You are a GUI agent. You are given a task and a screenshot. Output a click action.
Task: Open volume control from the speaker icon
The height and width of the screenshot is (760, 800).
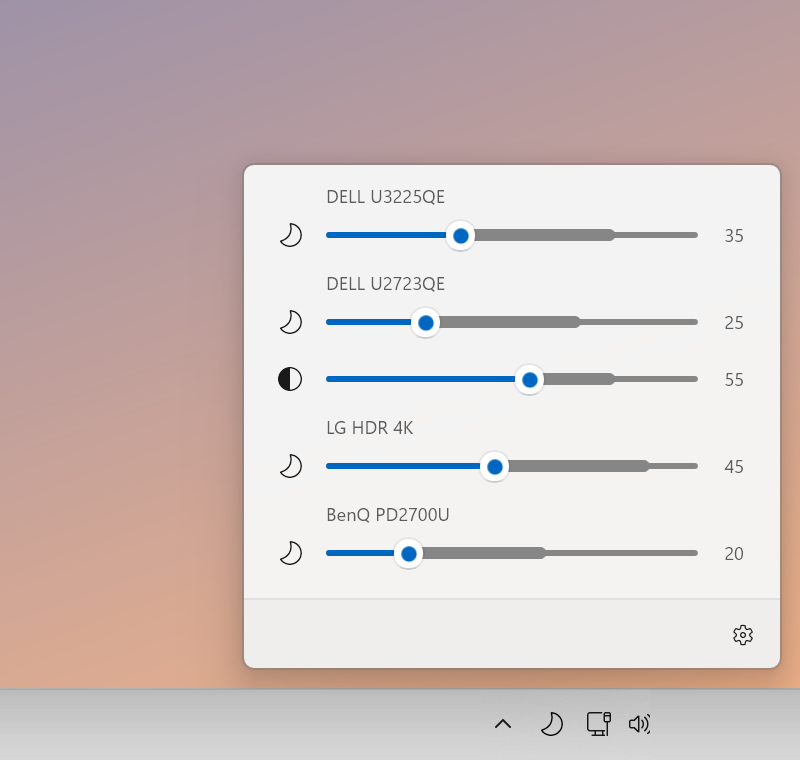point(640,724)
